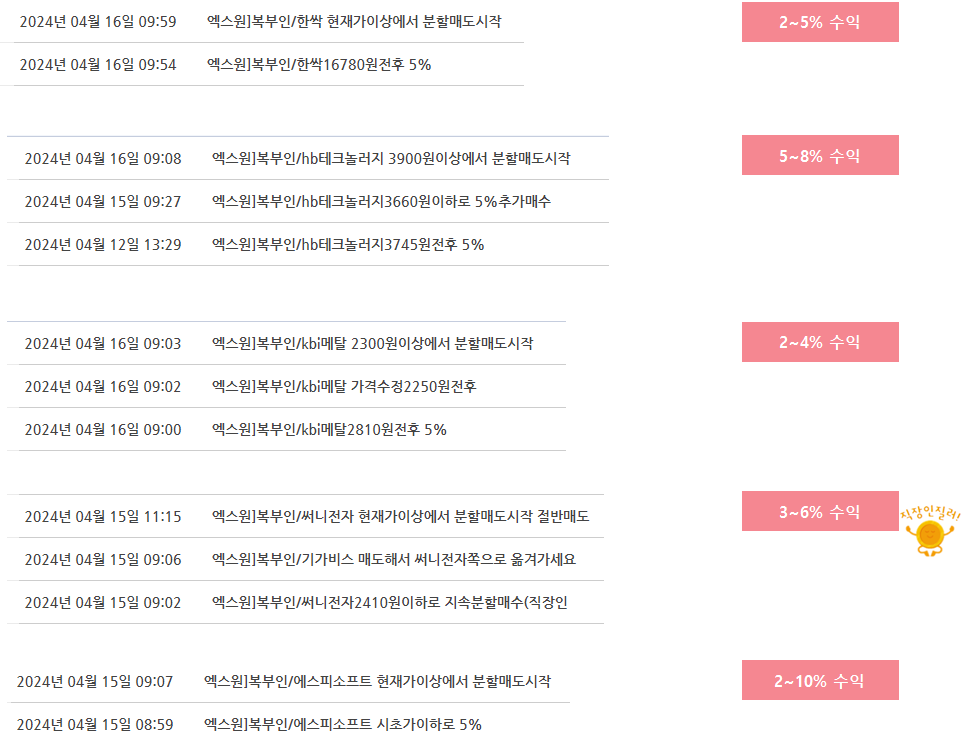
Task: Click the 3~6% 수익 badge
Action: coord(820,511)
